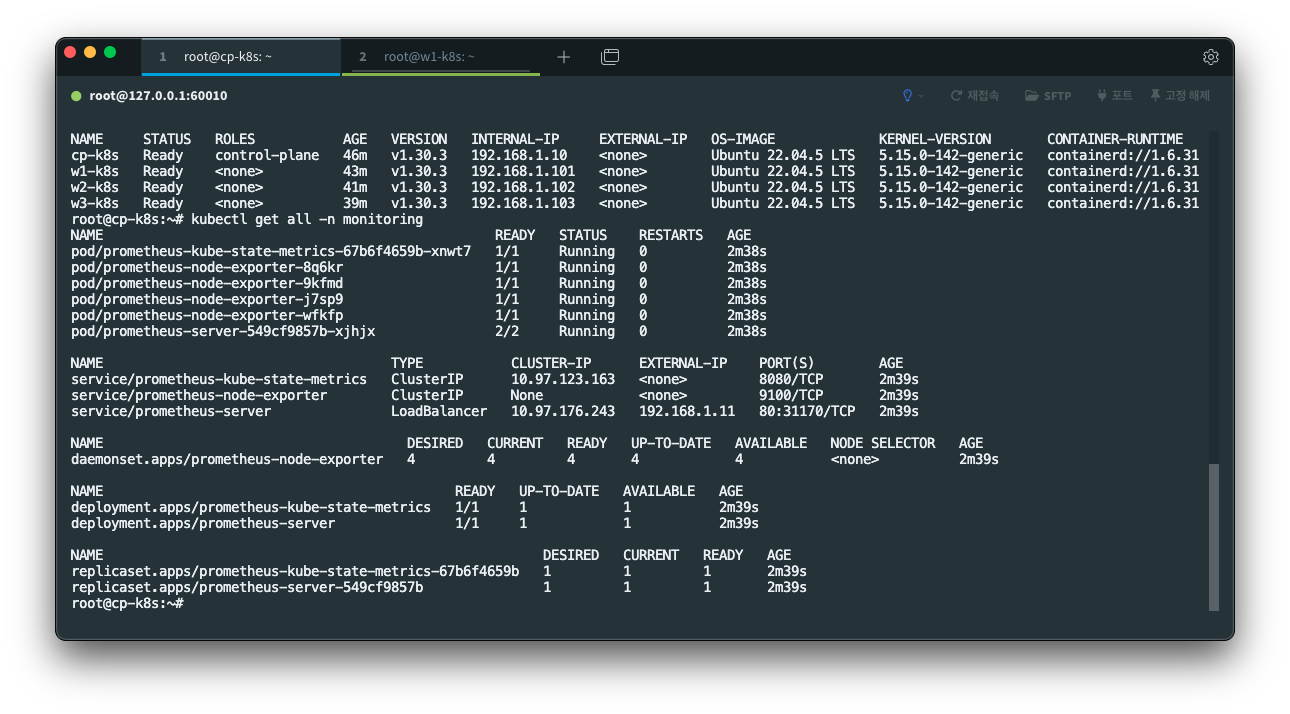Click the cp-k8s node name

pos(95,155)
